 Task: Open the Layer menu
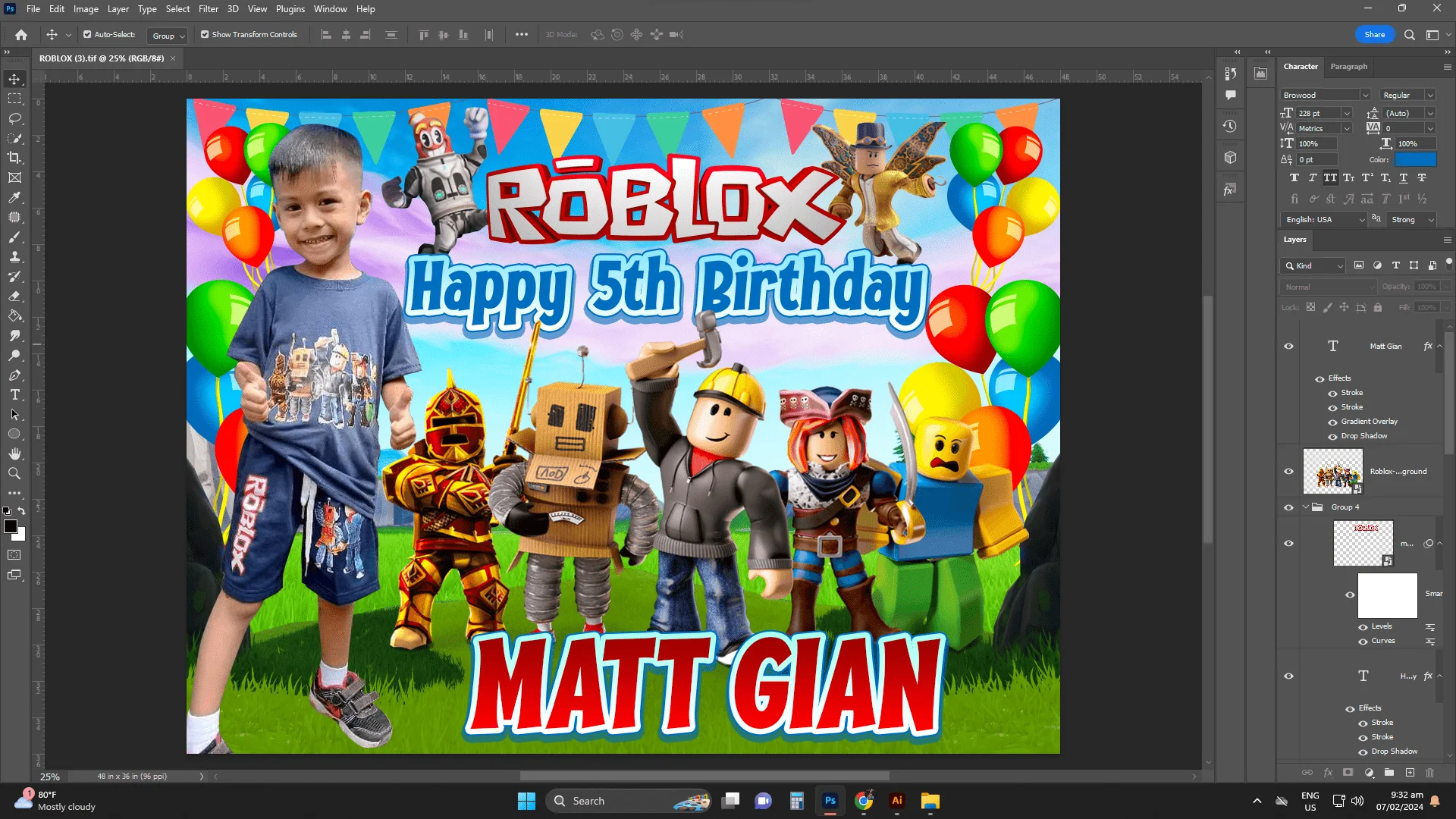pyautogui.click(x=118, y=9)
